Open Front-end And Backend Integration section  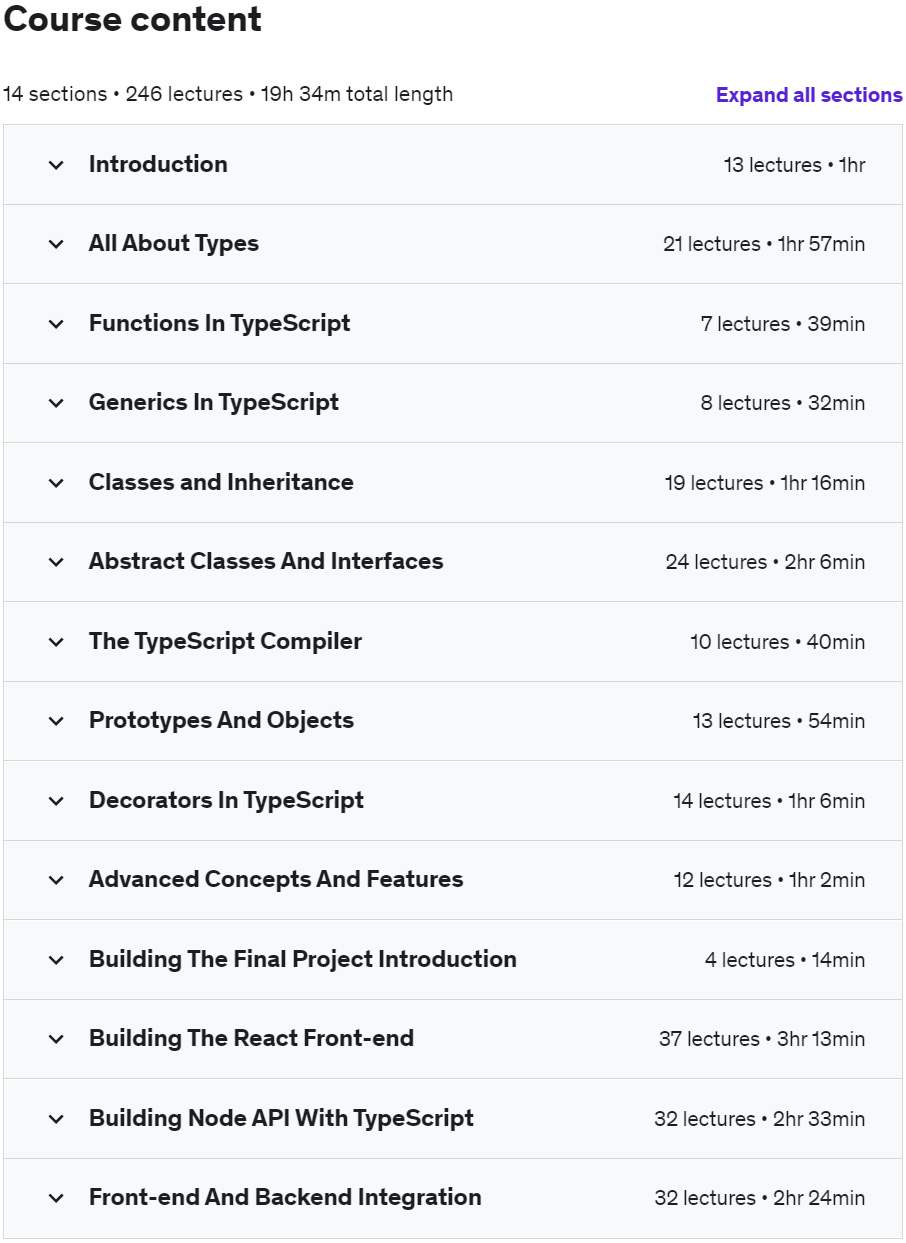(x=285, y=1198)
